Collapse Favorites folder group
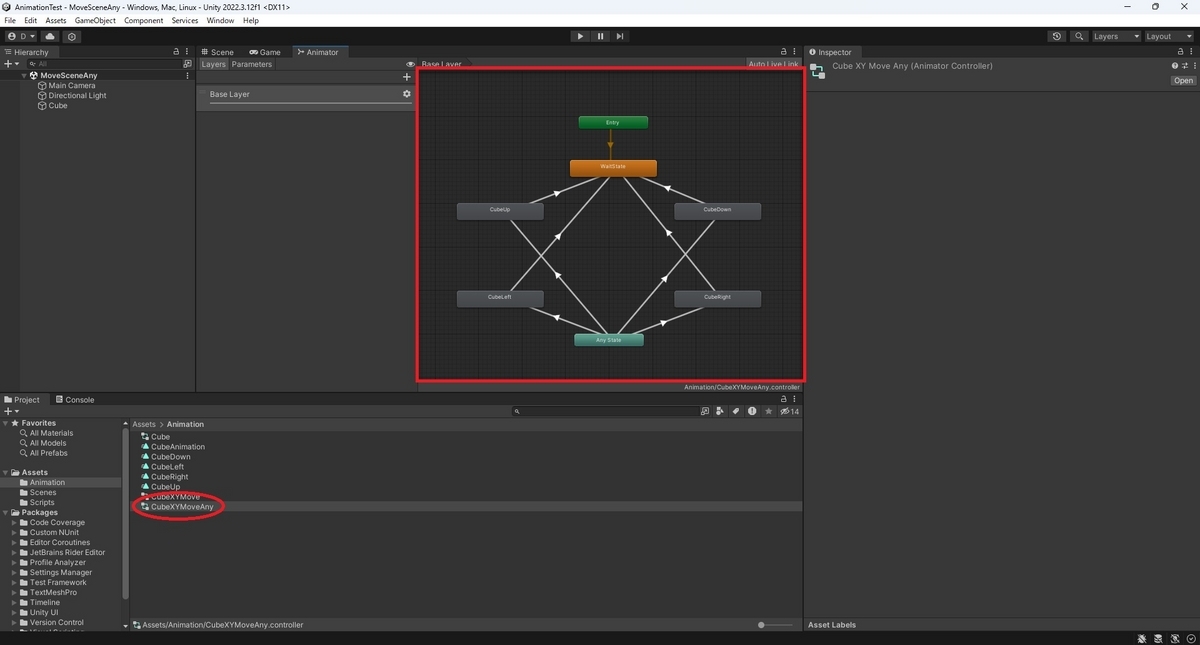Image resolution: width=1200 pixels, height=645 pixels. point(6,423)
